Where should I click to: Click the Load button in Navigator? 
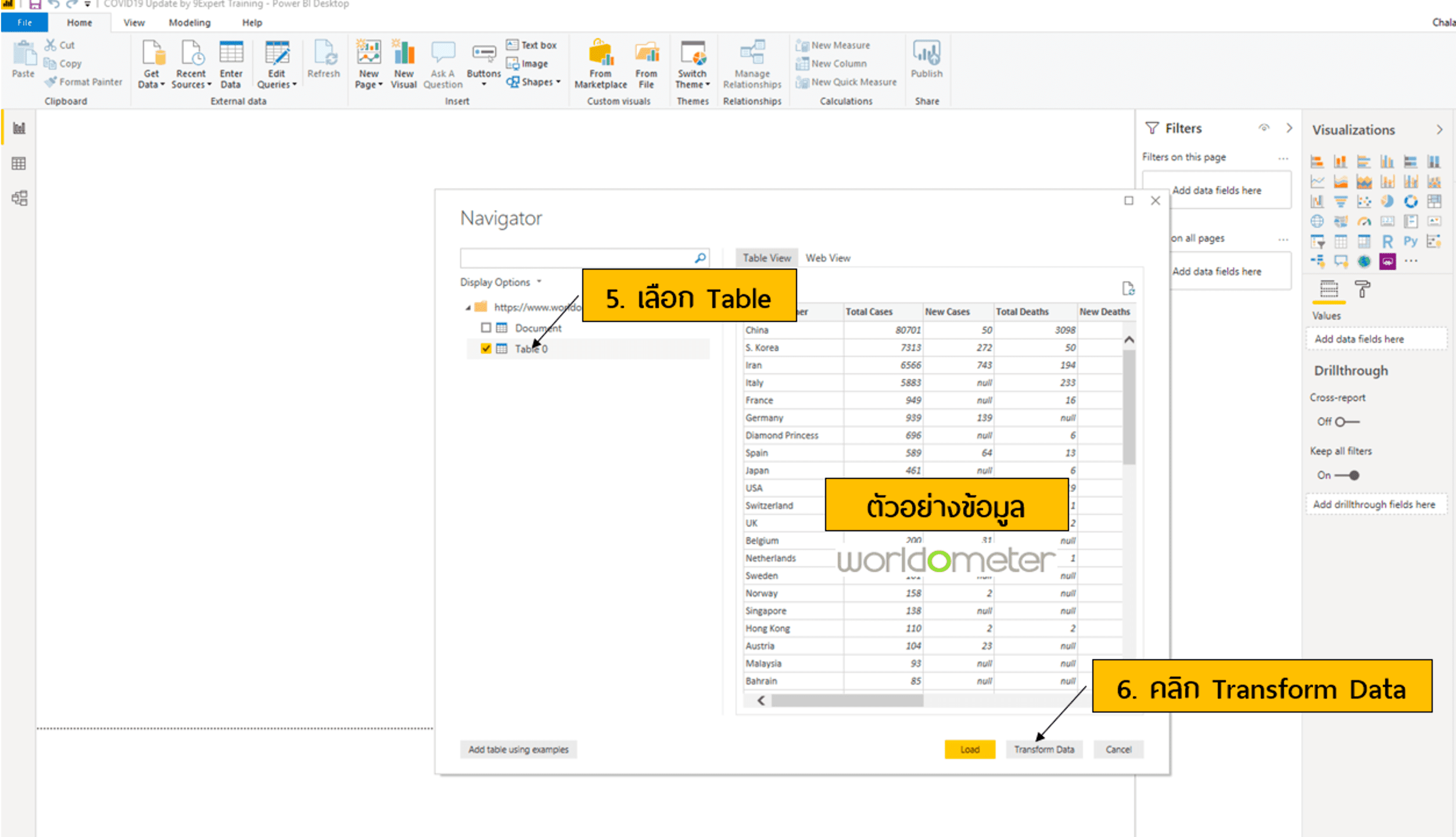coord(969,749)
